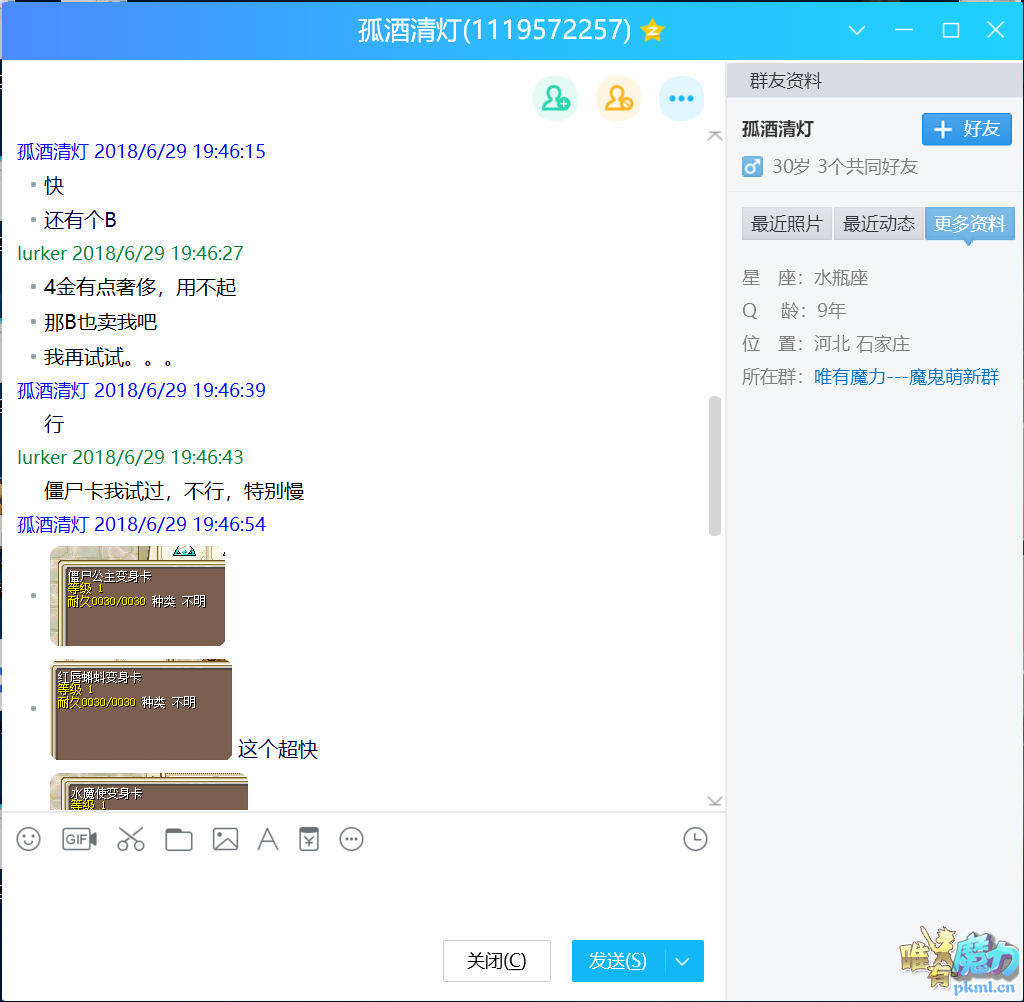Select the 更多资料 tab
Screen dimensions: 1024x1002
969,224
